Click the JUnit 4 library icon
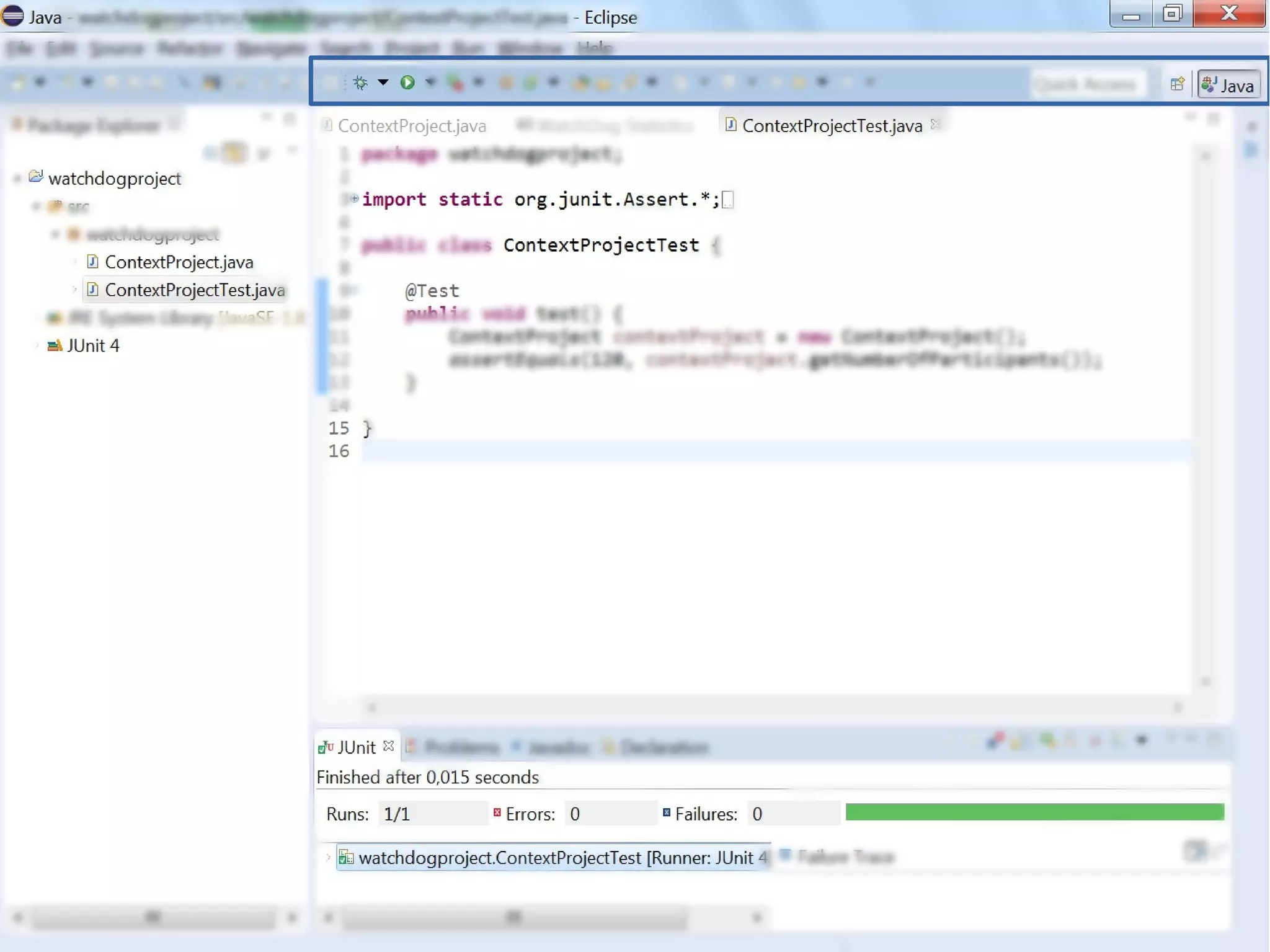The height and width of the screenshot is (952, 1270). coord(55,345)
